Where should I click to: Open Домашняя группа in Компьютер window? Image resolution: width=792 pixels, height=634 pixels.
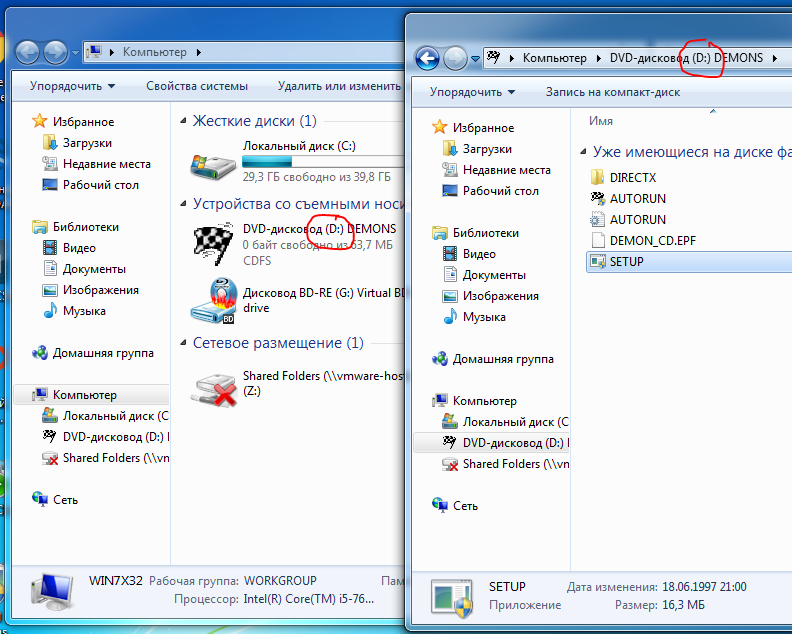(x=103, y=353)
